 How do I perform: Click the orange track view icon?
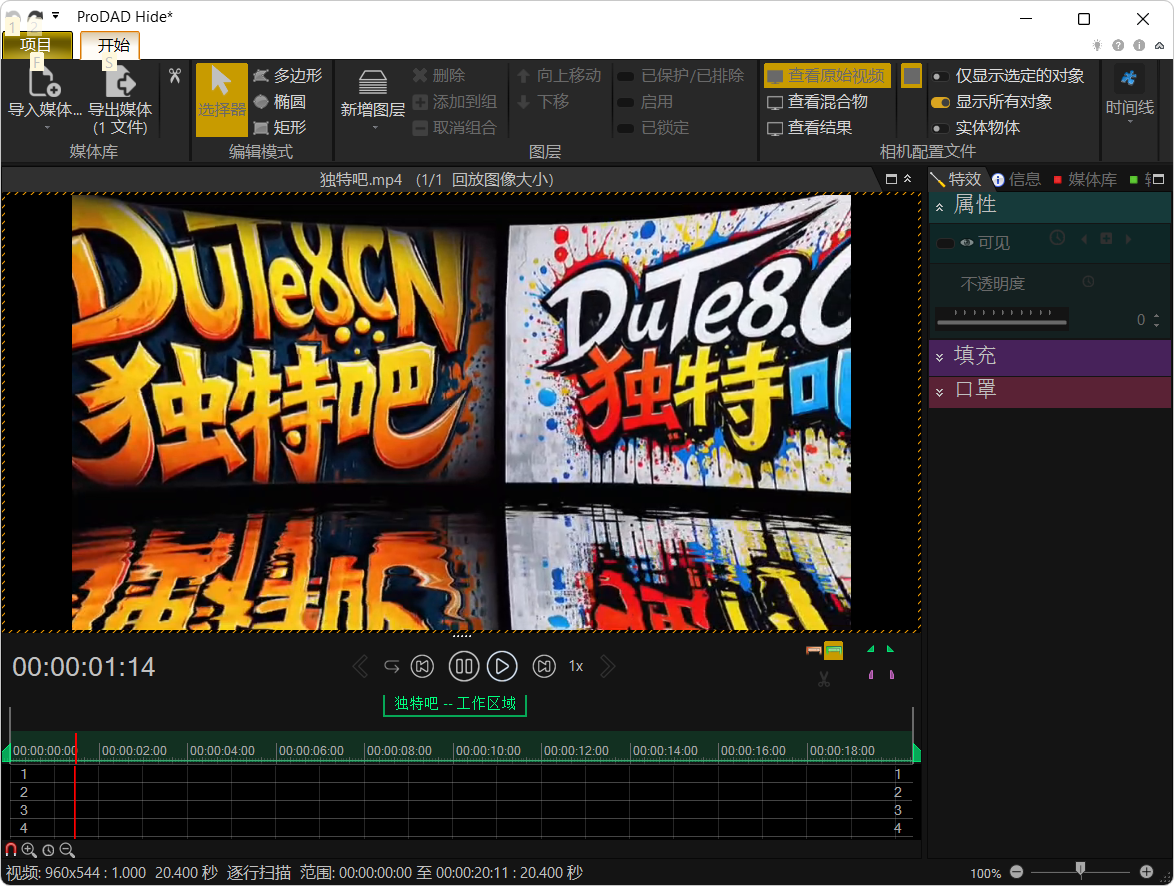pyautogui.click(x=814, y=651)
